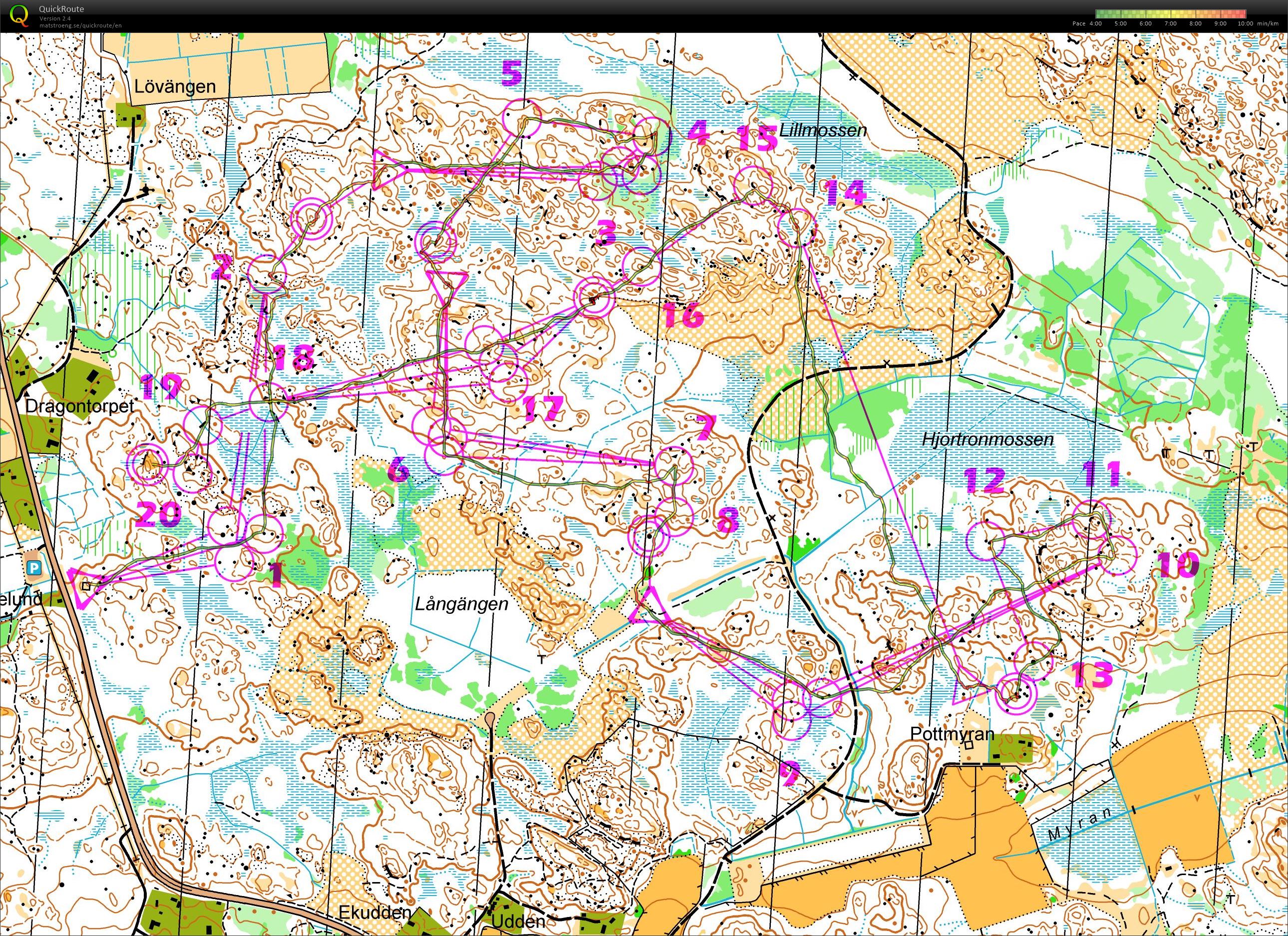The image size is (1288, 936).
Task: Select control number 2 label
Action: pos(221,268)
